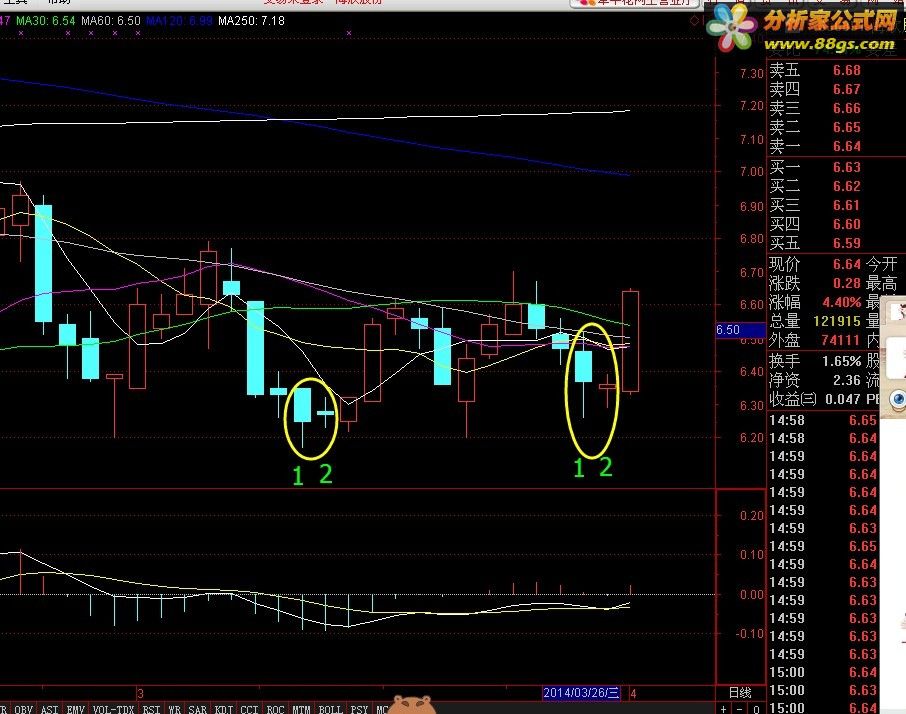Click the 0.20 MACD axis label
The image size is (906, 714).
tap(752, 516)
